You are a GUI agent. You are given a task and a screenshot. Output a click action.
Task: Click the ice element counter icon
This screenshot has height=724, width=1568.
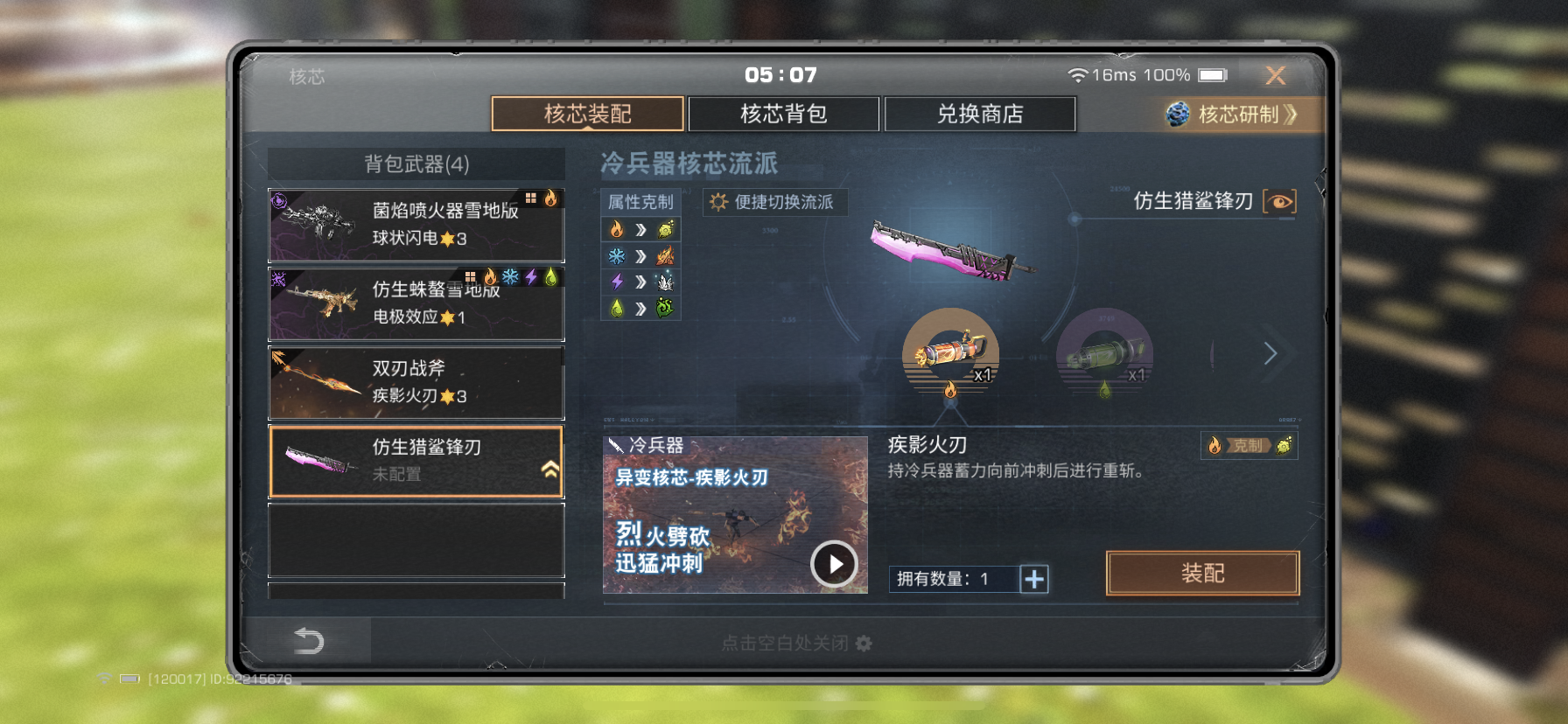pyautogui.click(x=617, y=255)
